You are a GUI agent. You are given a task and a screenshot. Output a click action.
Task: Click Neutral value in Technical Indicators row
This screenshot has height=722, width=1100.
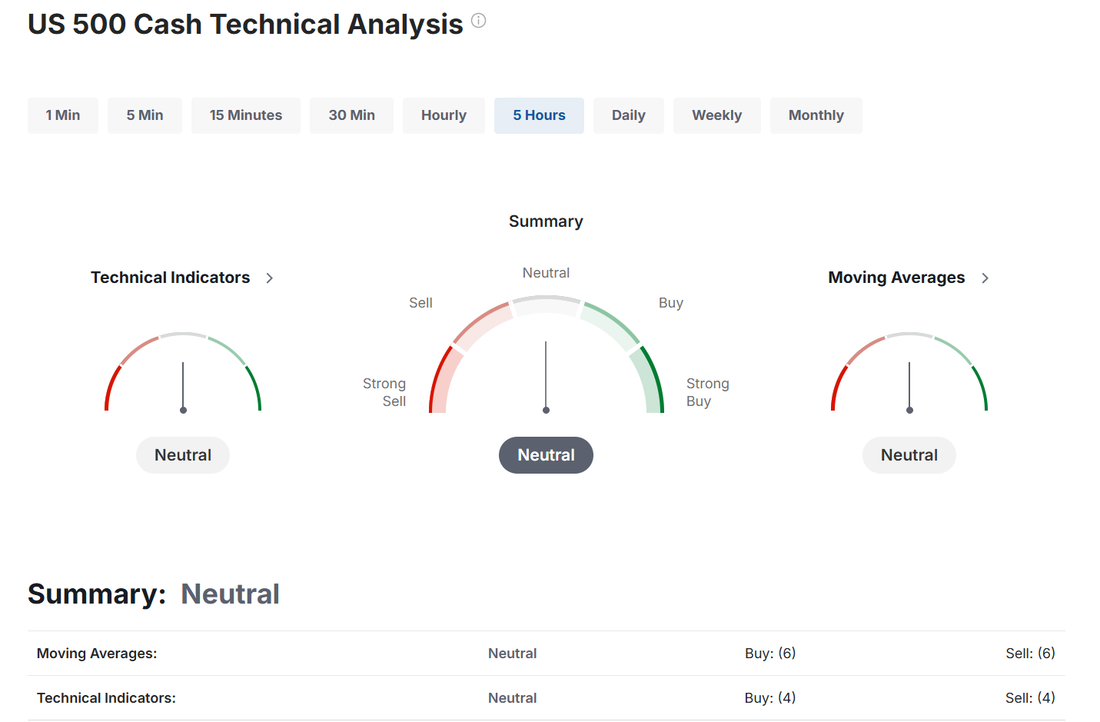pos(512,698)
